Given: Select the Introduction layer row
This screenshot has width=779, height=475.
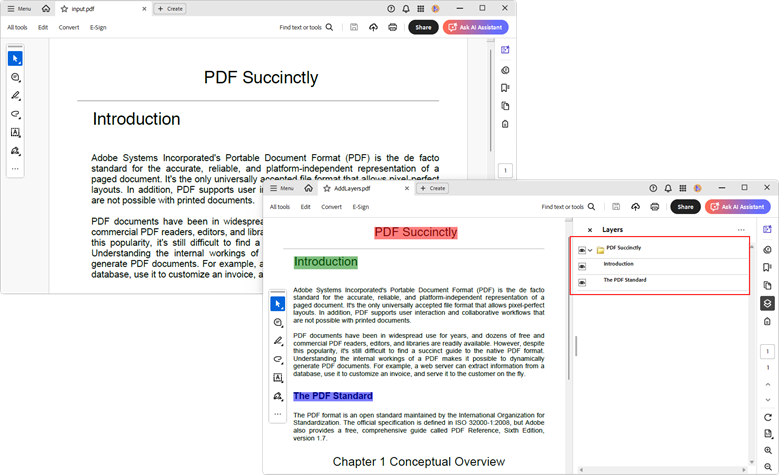Looking at the screenshot, I should [663, 266].
